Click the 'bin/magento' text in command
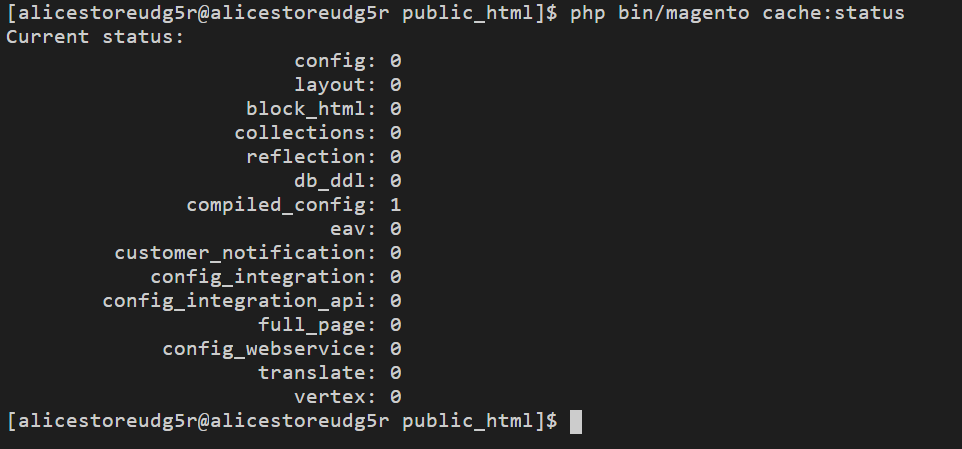 pos(683,13)
